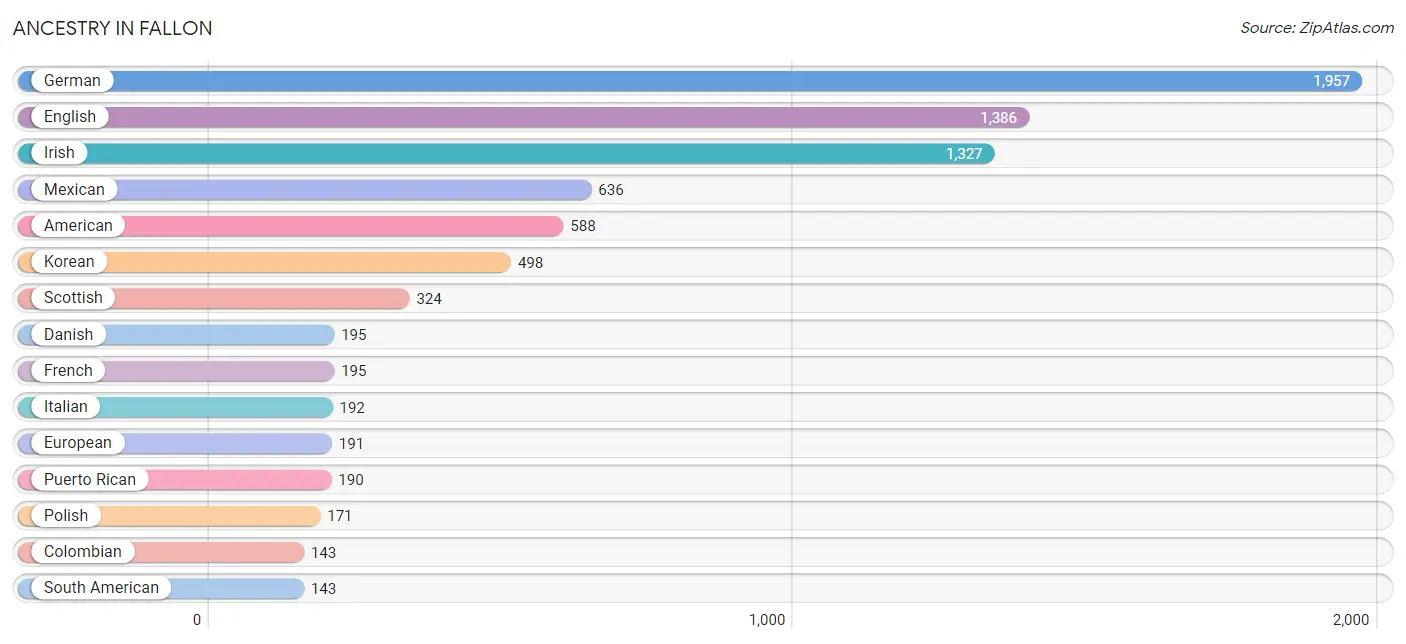Image resolution: width=1406 pixels, height=644 pixels.
Task: Click the 0 axis tick label
Action: (197, 619)
